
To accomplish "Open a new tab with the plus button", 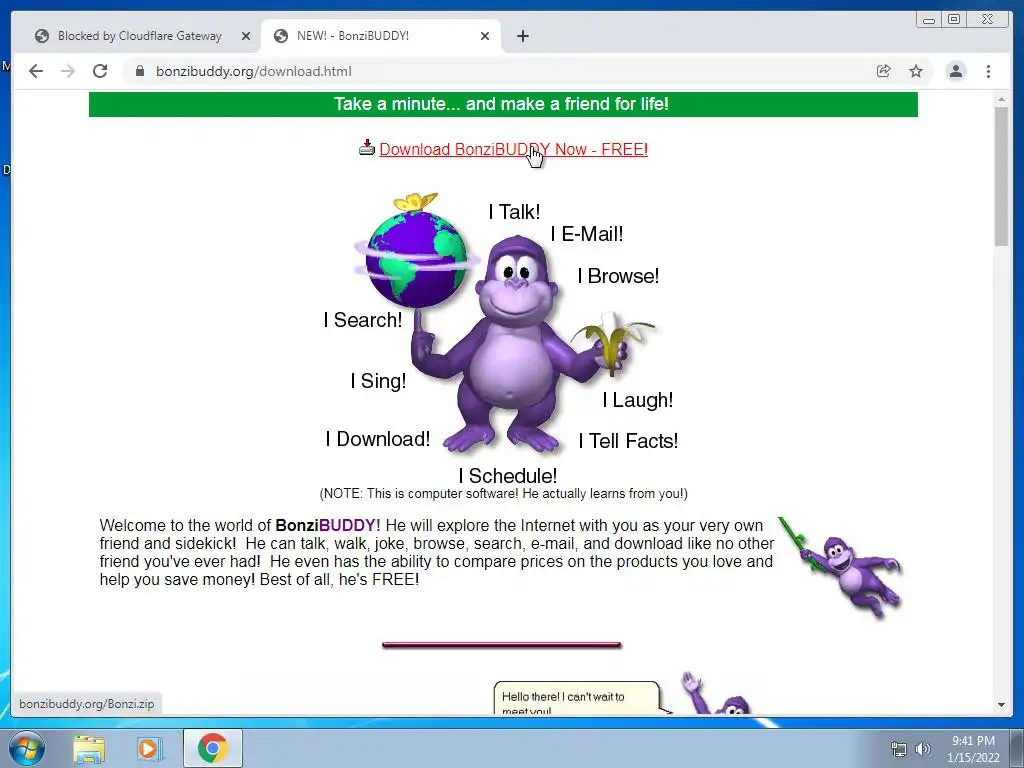I will (522, 36).
